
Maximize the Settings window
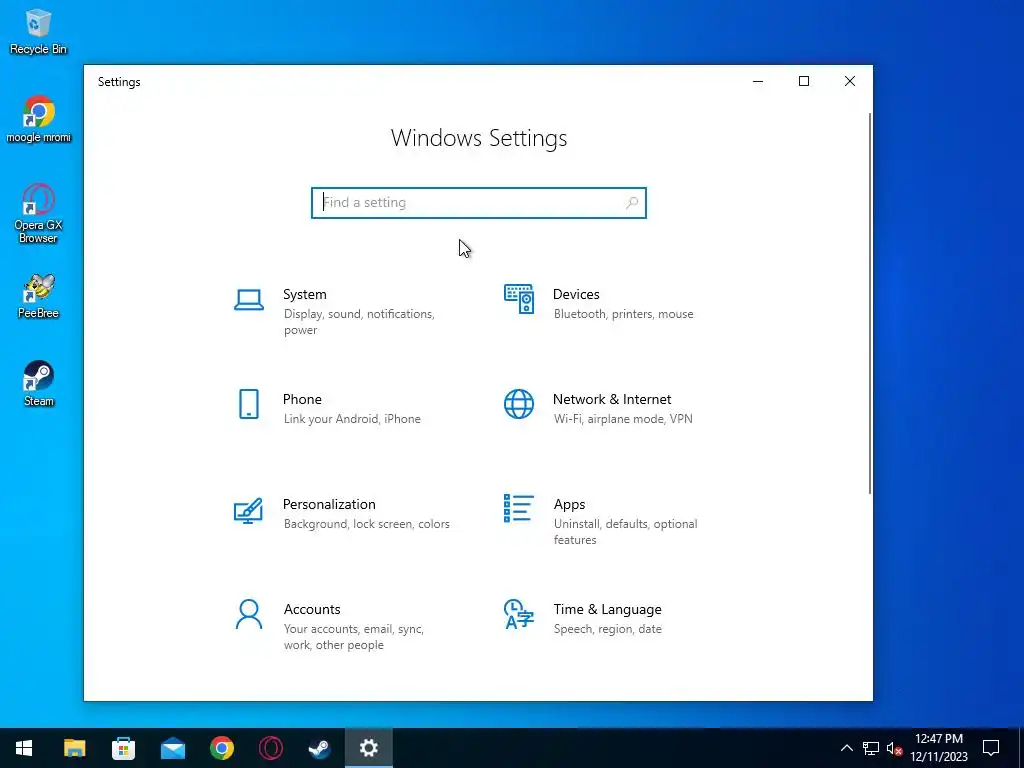pyautogui.click(x=804, y=82)
